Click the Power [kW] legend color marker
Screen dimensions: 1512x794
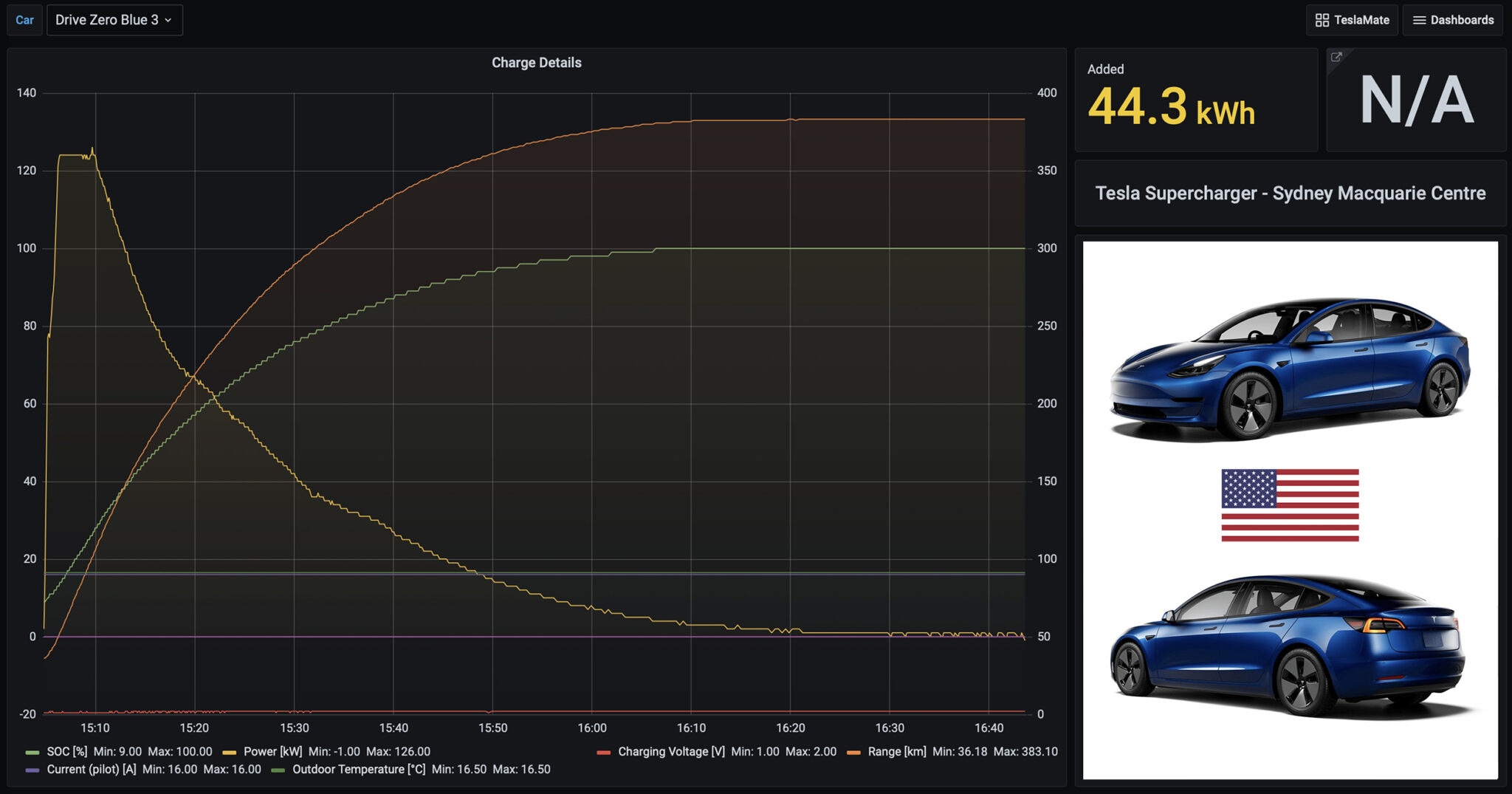click(230, 751)
